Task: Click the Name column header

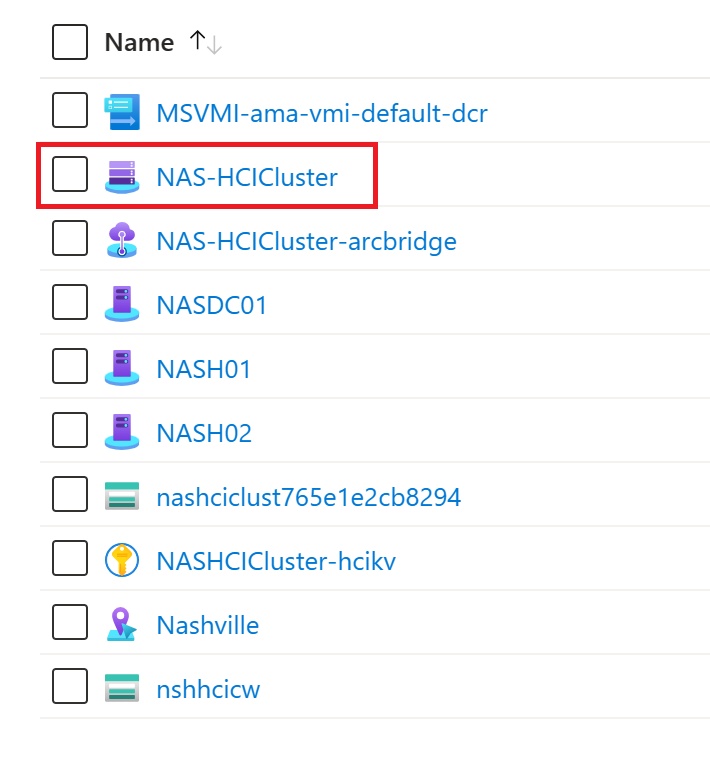Action: pos(139,42)
